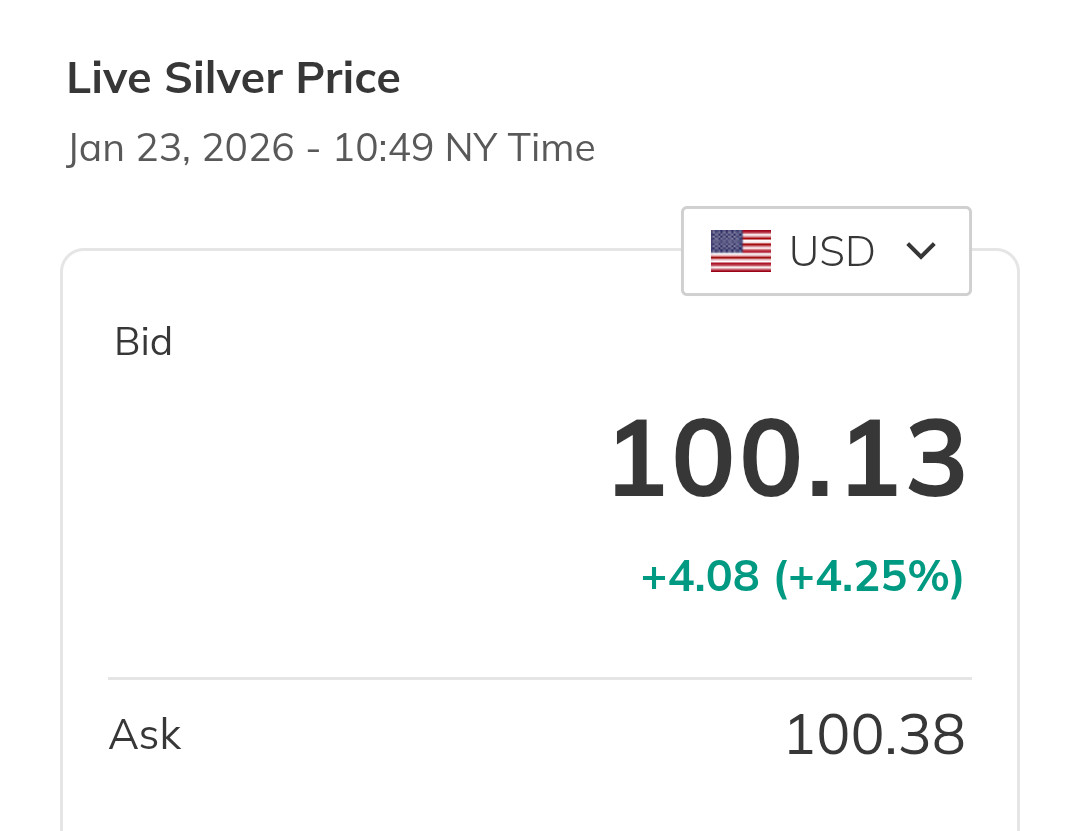Click the (+4.25%) percent change

(868, 576)
